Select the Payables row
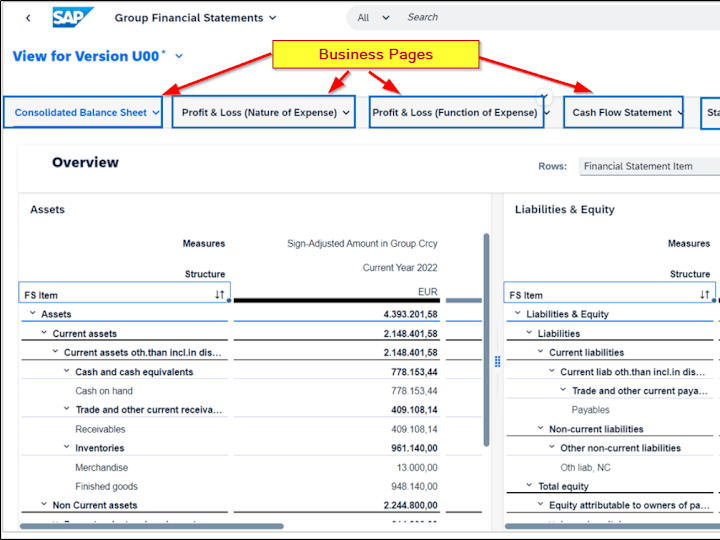The width and height of the screenshot is (720, 540). (x=591, y=410)
